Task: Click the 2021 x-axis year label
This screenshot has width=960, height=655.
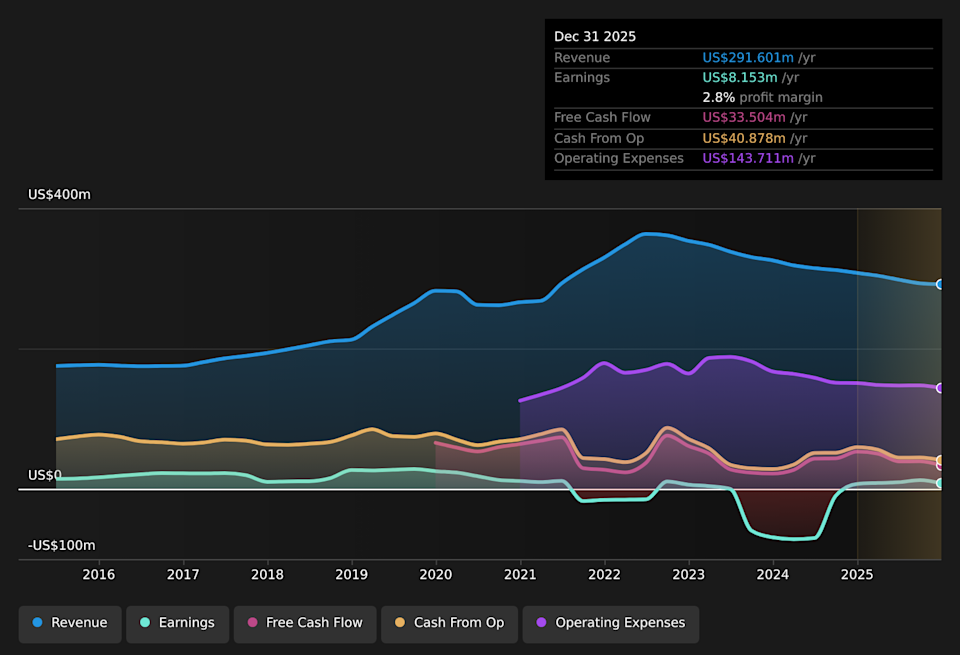Action: [520, 574]
